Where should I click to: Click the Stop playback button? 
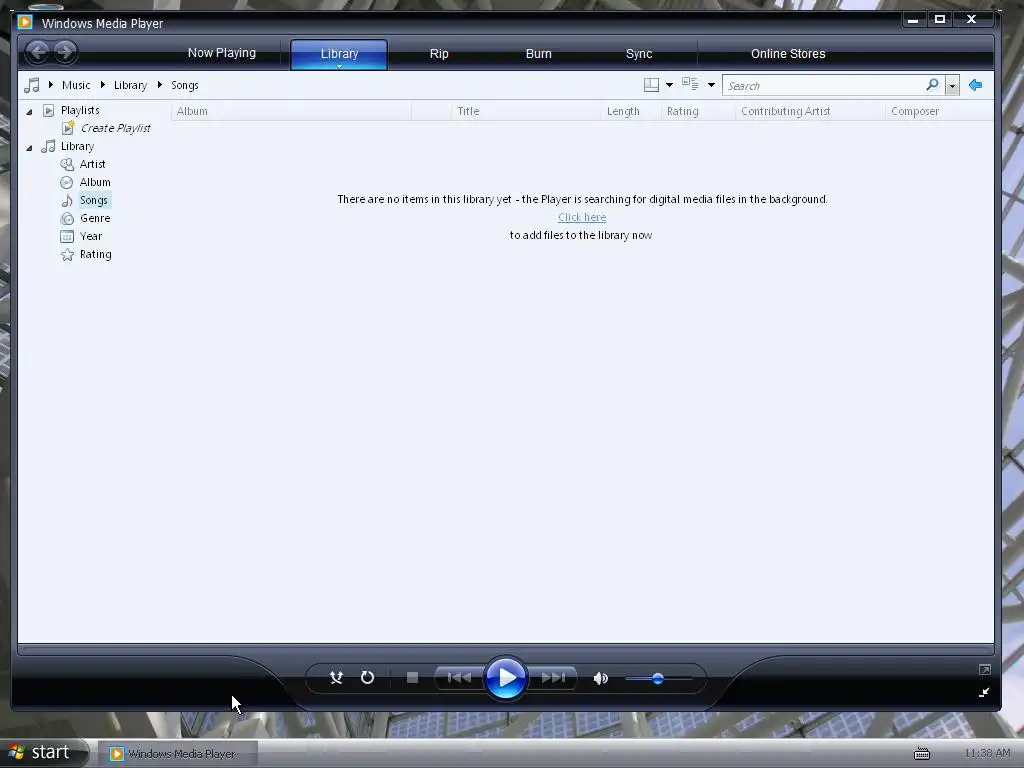pos(412,678)
